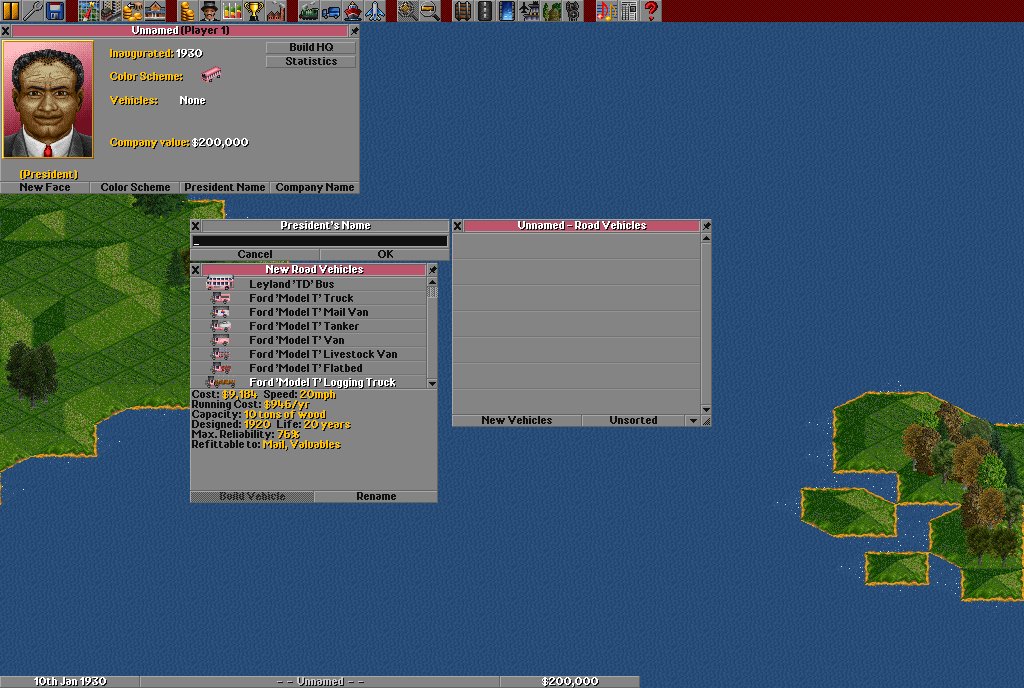Open the train list locomotive icon

point(309,10)
